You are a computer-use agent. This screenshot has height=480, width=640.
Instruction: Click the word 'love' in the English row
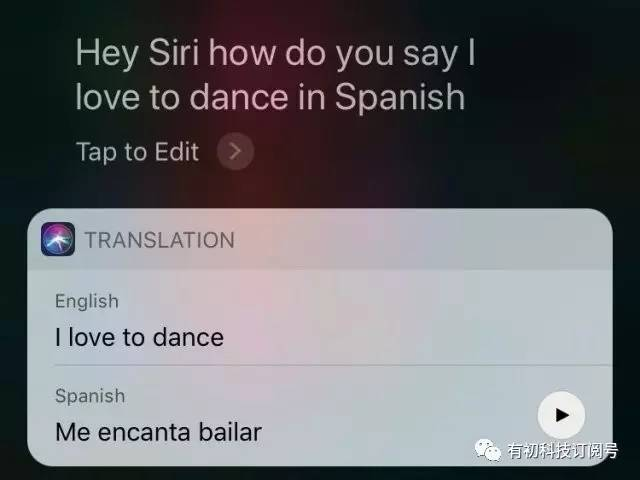(91, 338)
